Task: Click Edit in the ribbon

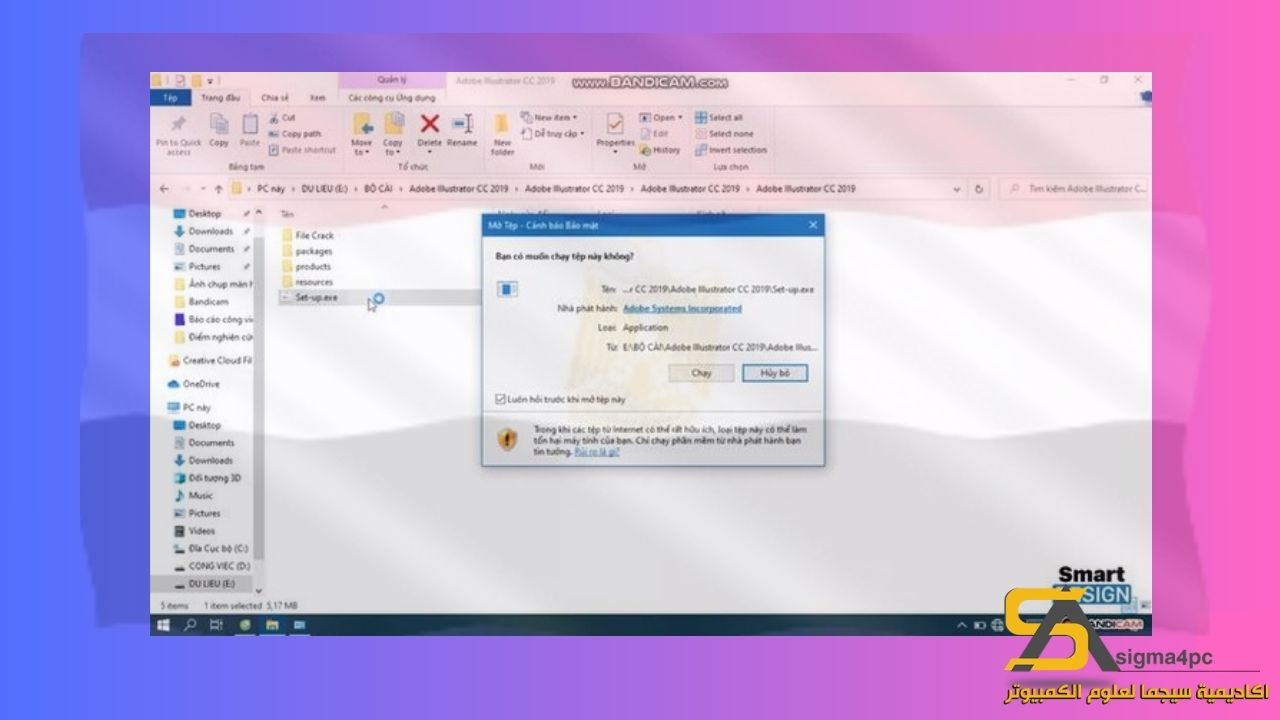Action: (x=654, y=133)
